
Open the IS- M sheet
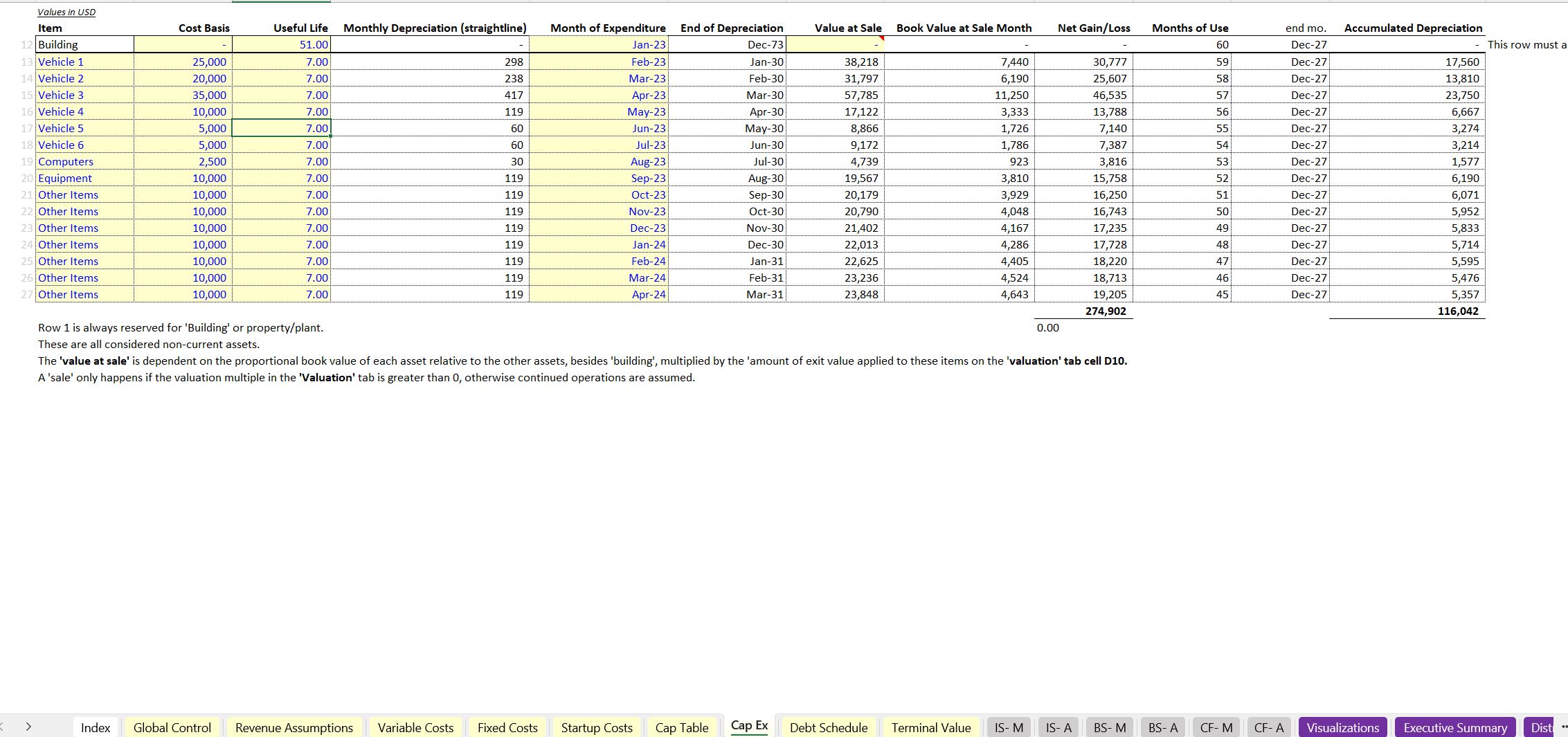point(1009,727)
